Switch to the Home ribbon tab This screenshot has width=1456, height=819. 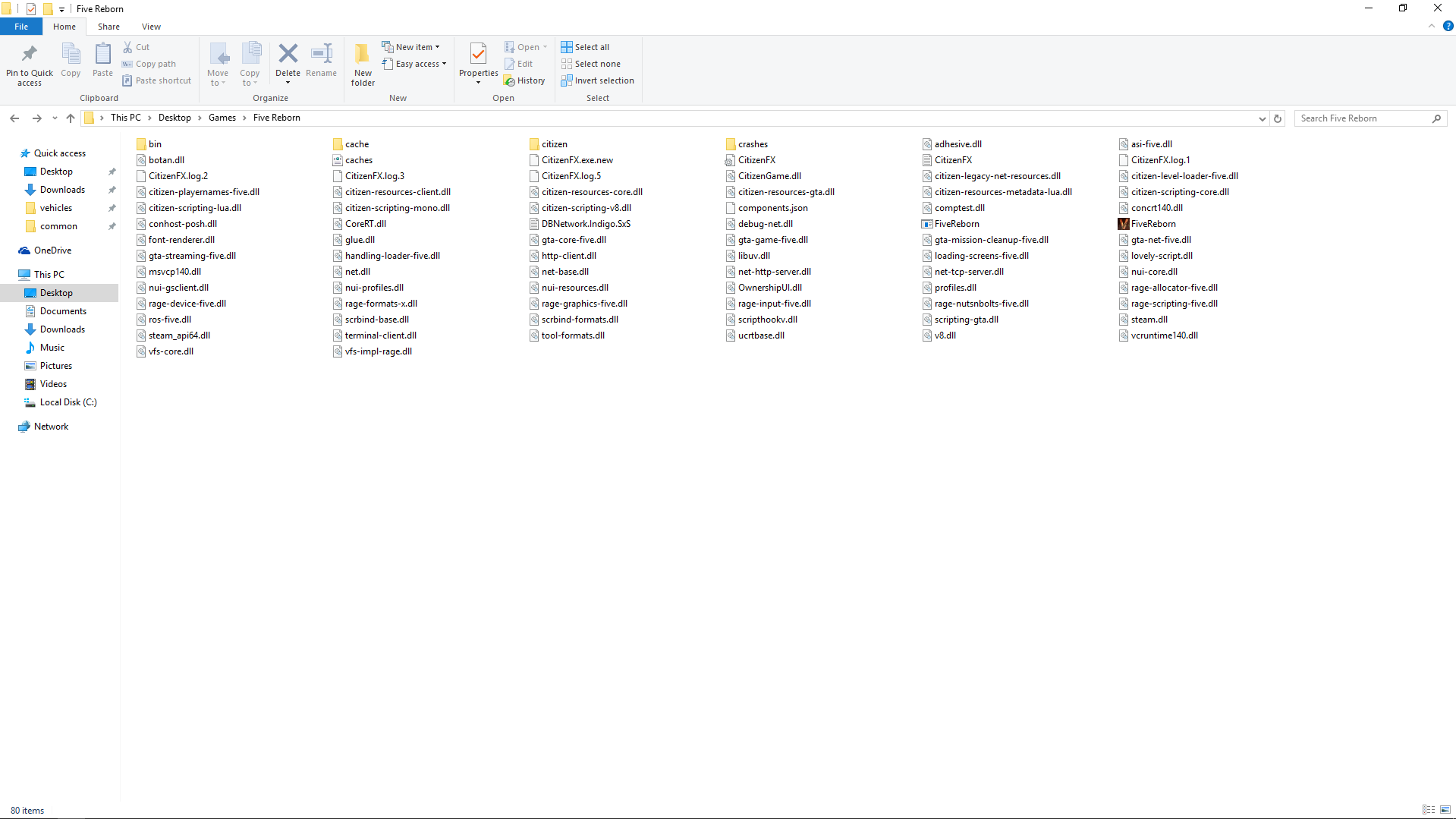64,27
